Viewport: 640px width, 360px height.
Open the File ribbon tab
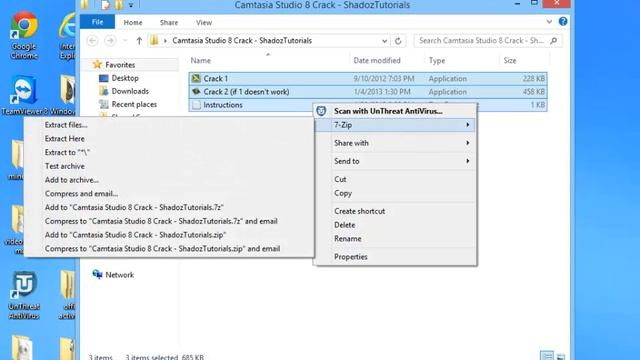tap(97, 22)
